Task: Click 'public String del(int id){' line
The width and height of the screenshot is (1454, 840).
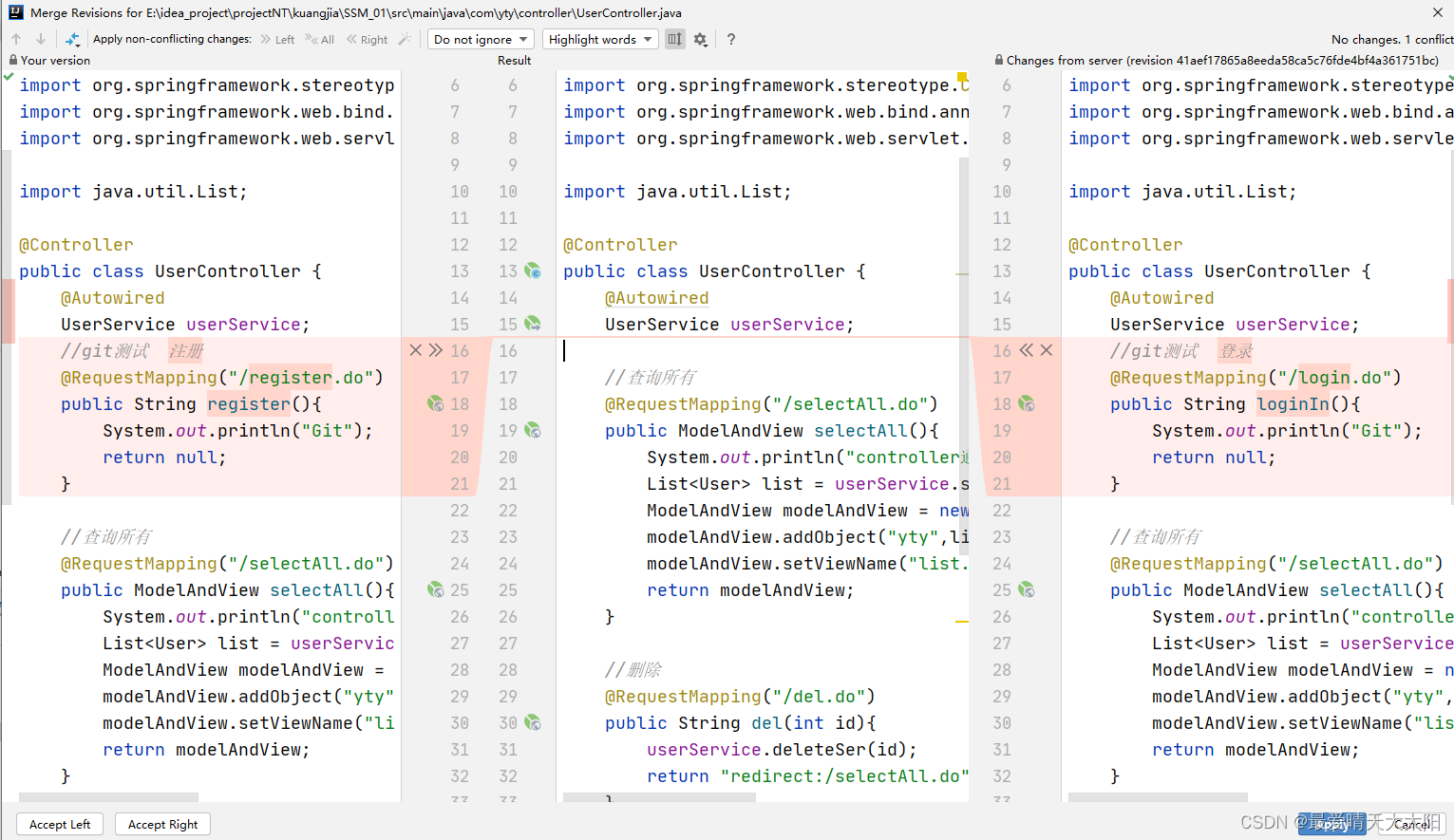Action: point(740,722)
